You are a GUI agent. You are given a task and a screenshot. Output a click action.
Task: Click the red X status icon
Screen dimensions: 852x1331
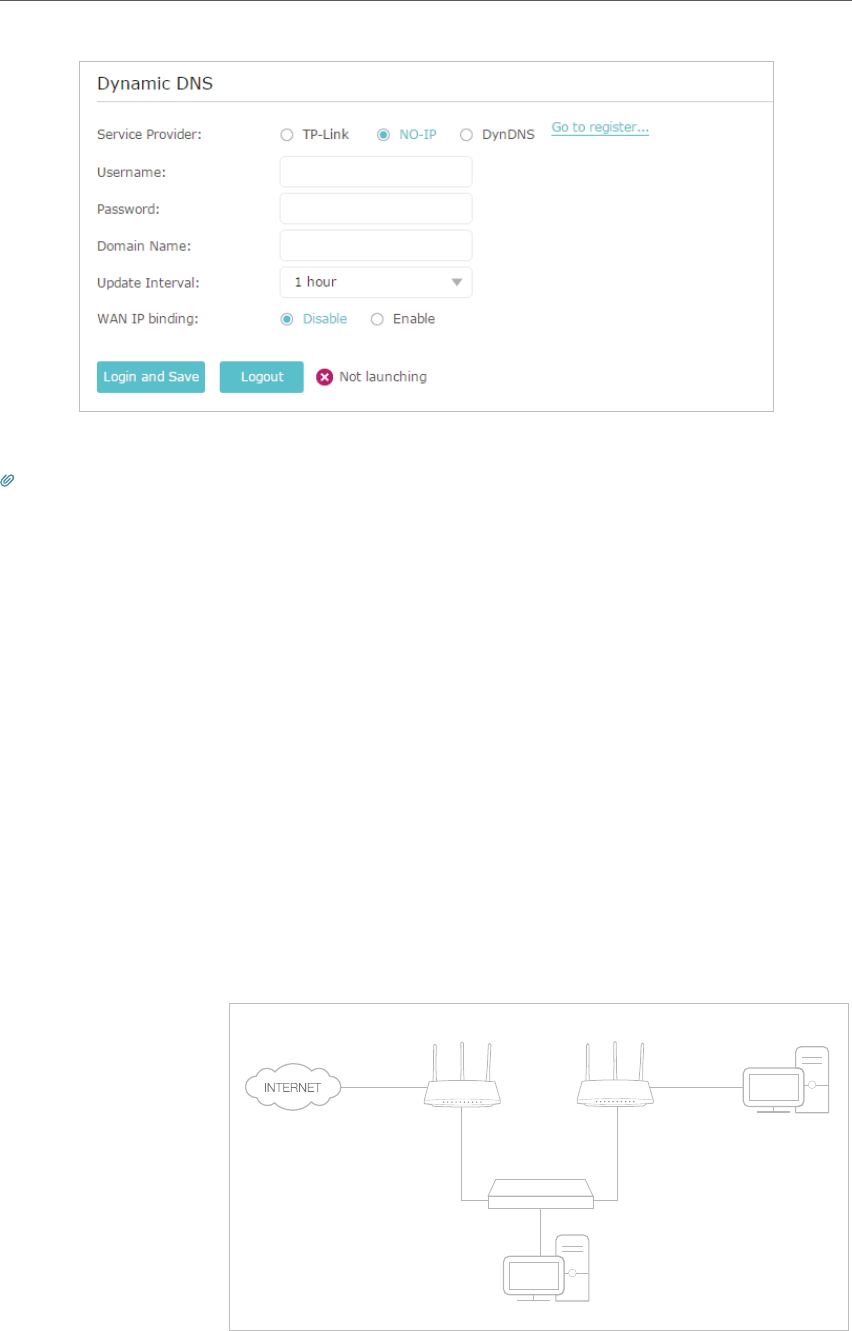[x=325, y=377]
